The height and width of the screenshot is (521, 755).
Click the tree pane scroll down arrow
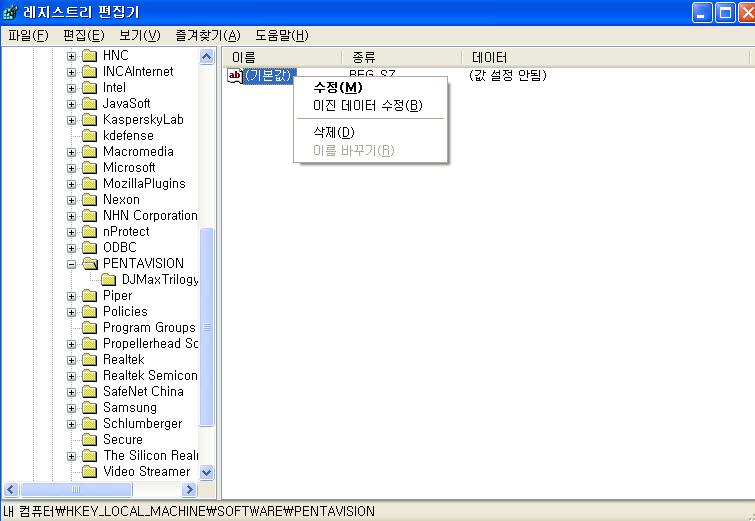(x=207, y=472)
